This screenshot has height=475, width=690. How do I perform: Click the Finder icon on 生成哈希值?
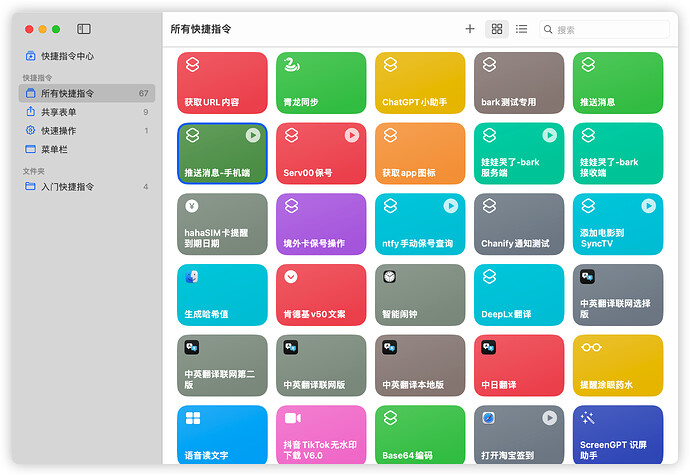tap(192, 276)
